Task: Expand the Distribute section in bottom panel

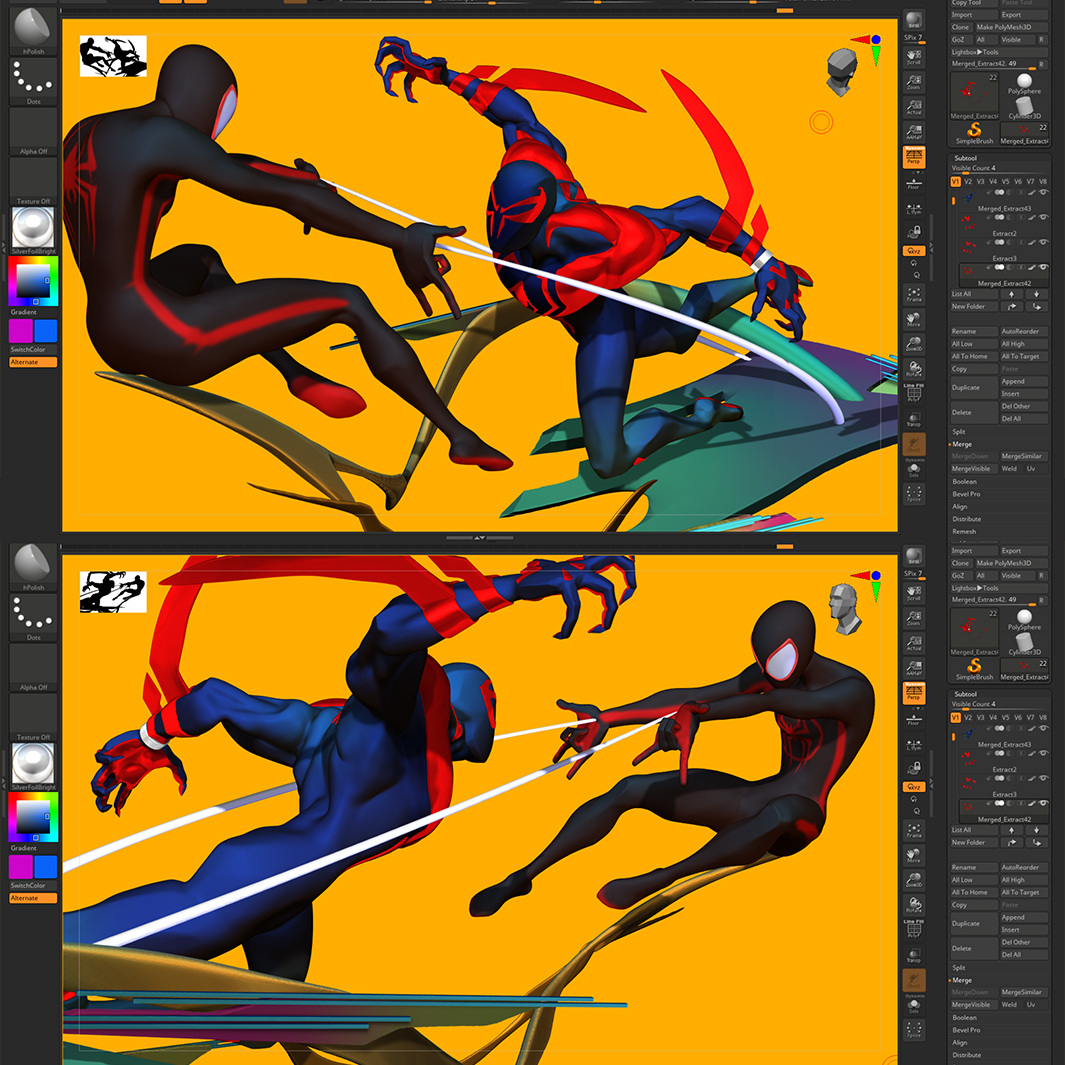Action: pos(966,1055)
